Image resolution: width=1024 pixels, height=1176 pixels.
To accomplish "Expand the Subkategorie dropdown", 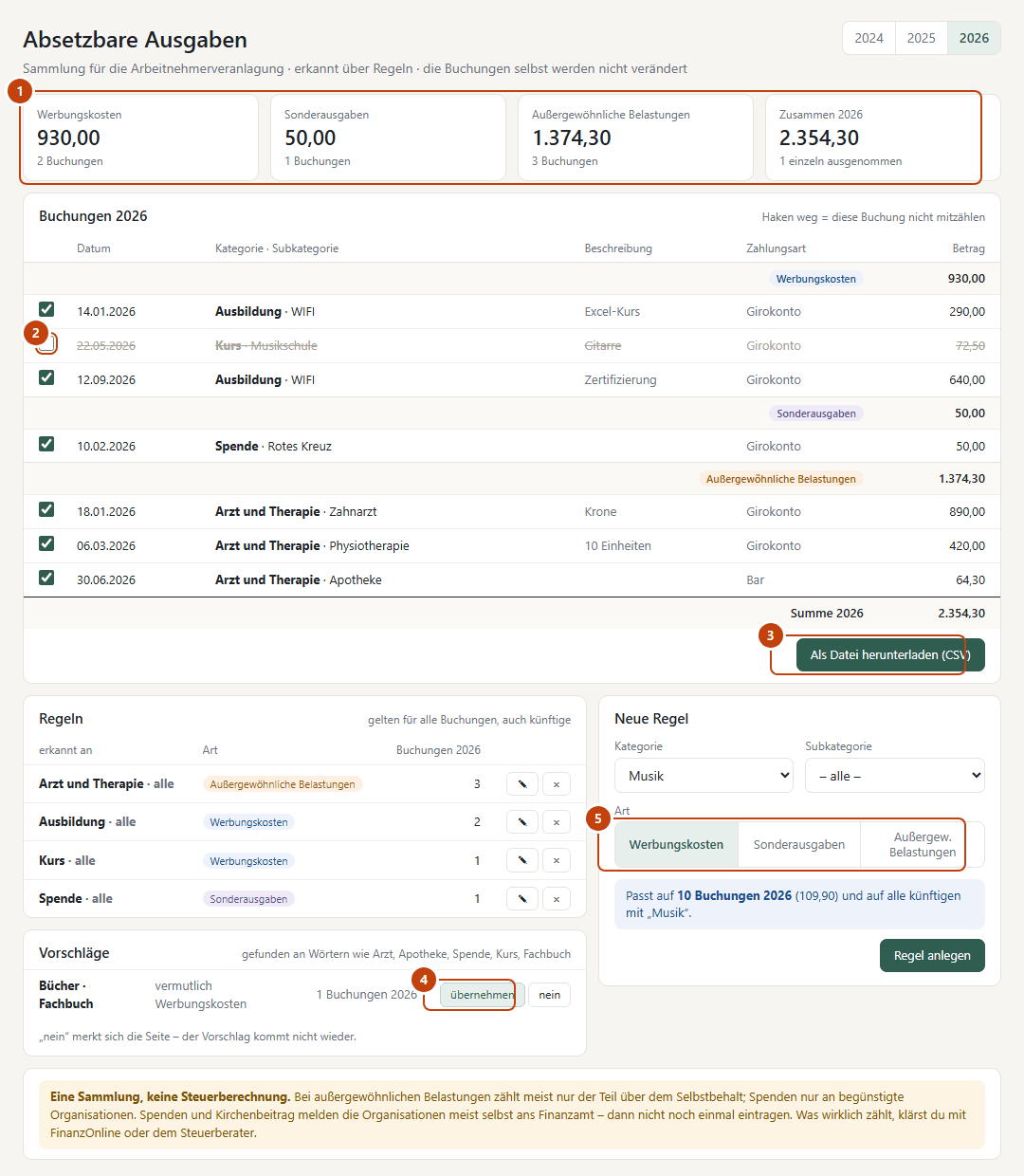I will tap(895, 776).
